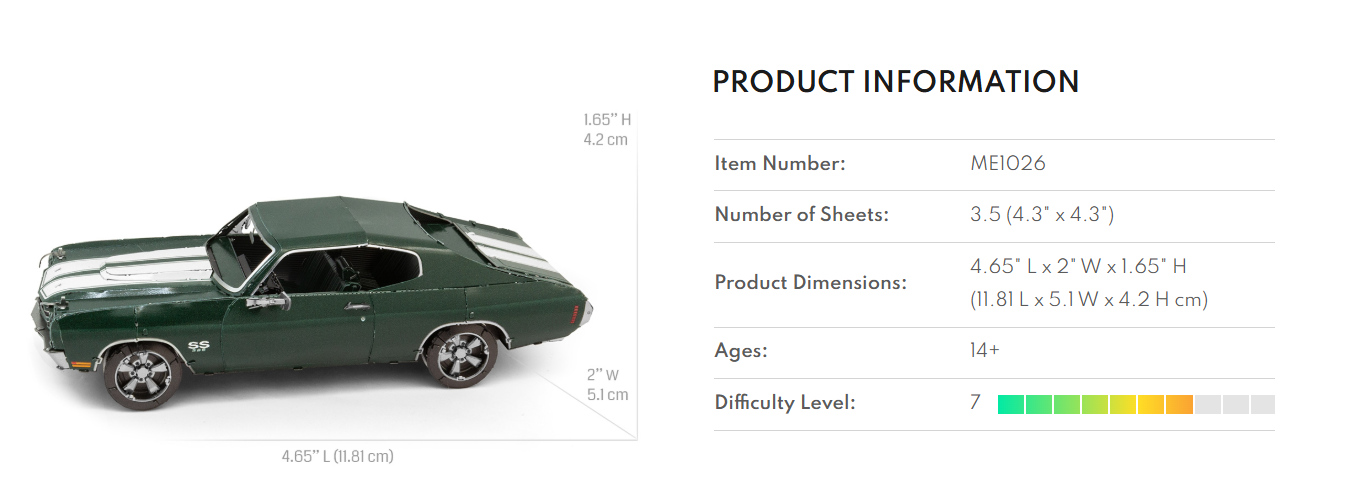
Task: Click the Item Number label
Action: coord(780,164)
